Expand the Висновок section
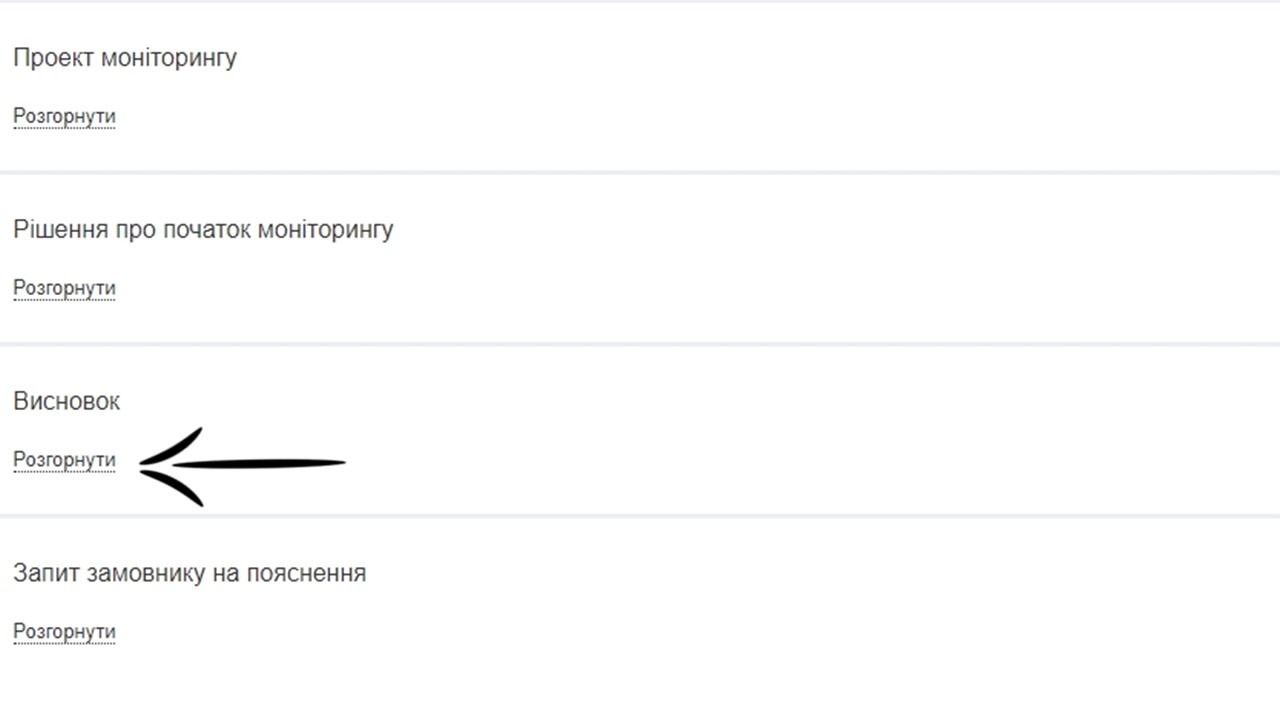Screen dimensions: 1280x720 coord(64,460)
